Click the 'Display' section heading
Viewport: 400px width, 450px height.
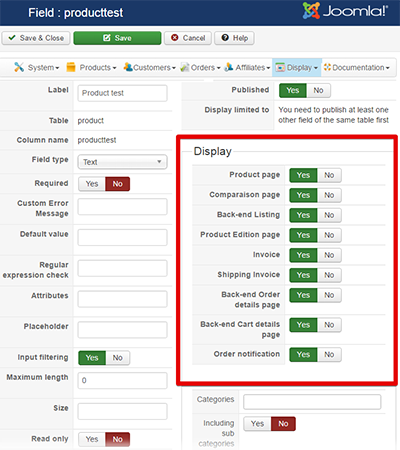(x=213, y=151)
